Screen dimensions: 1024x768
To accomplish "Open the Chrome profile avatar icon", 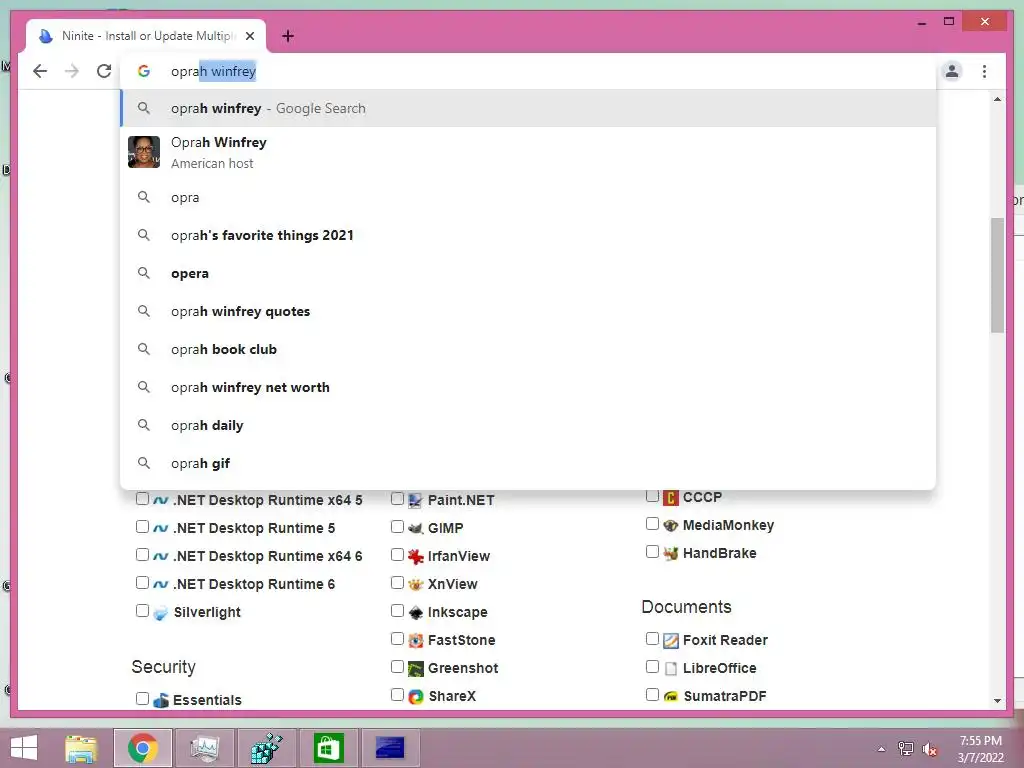I will (952, 71).
